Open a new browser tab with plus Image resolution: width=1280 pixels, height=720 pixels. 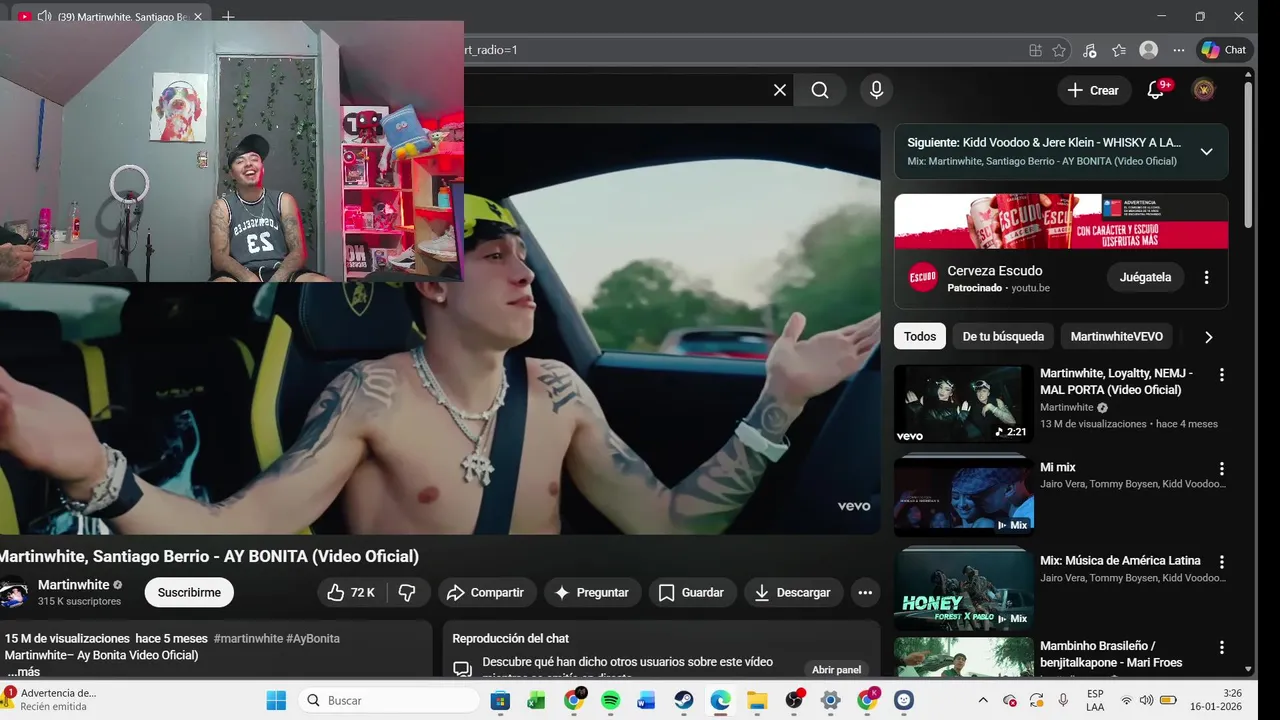pos(228,17)
